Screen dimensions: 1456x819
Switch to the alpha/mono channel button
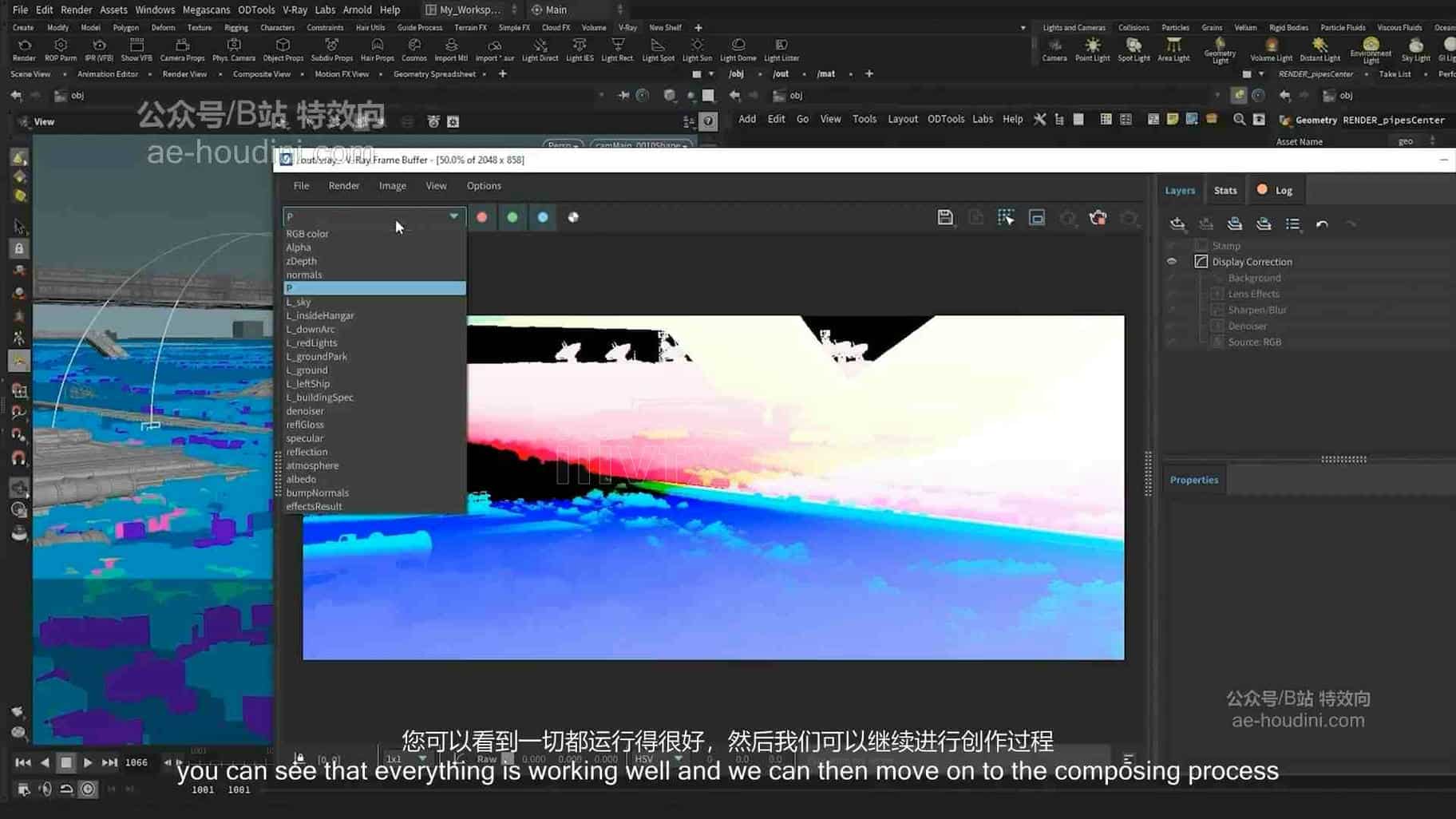pyautogui.click(x=573, y=217)
